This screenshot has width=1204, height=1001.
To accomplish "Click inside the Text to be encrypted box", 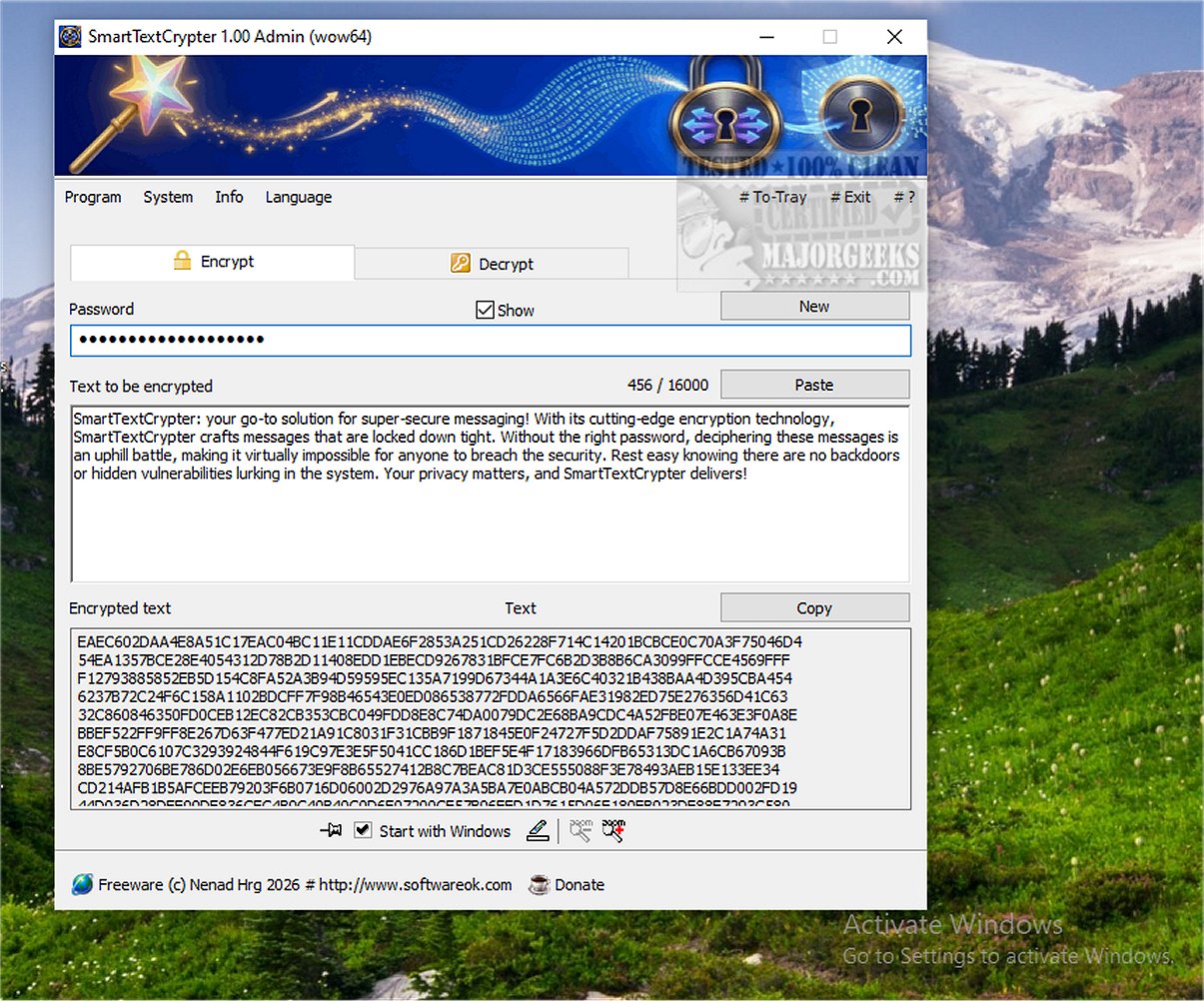I will click(x=491, y=494).
